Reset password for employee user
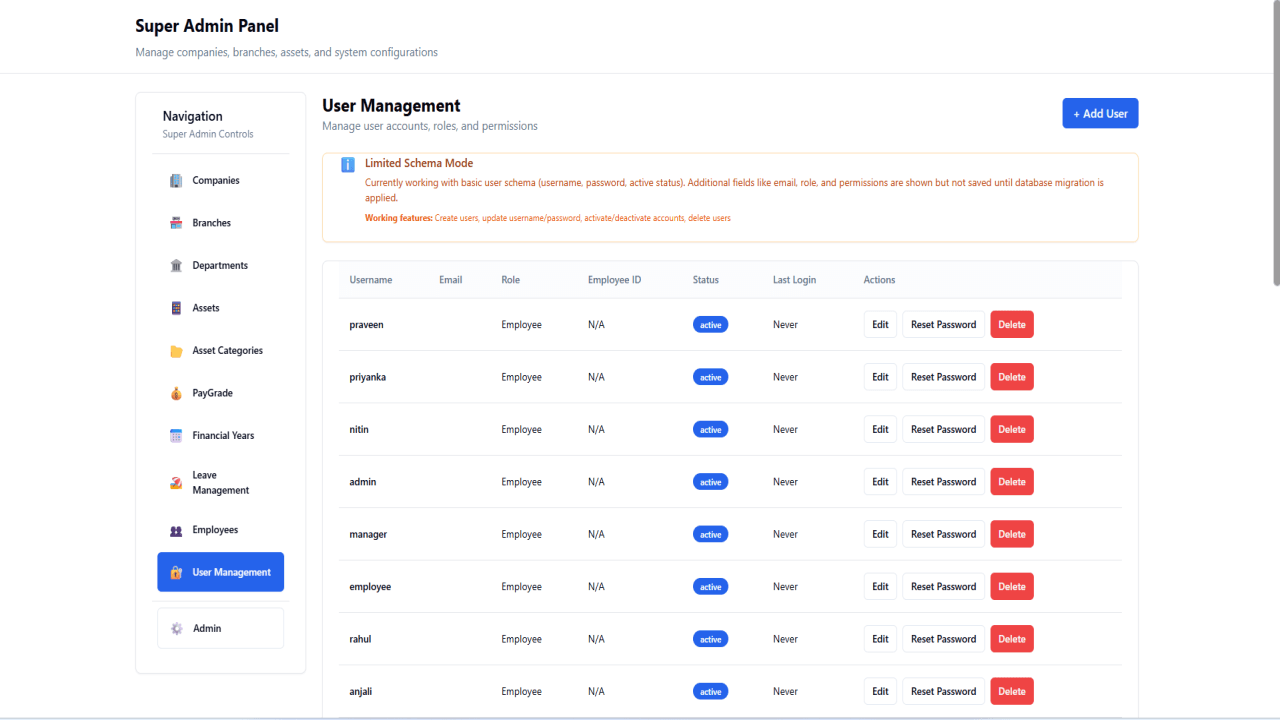 pyautogui.click(x=943, y=587)
